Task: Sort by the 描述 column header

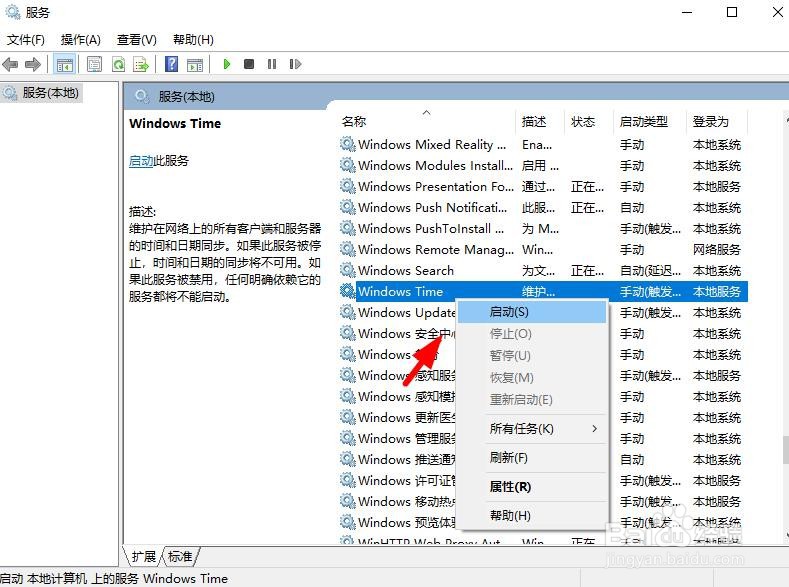Action: 540,121
